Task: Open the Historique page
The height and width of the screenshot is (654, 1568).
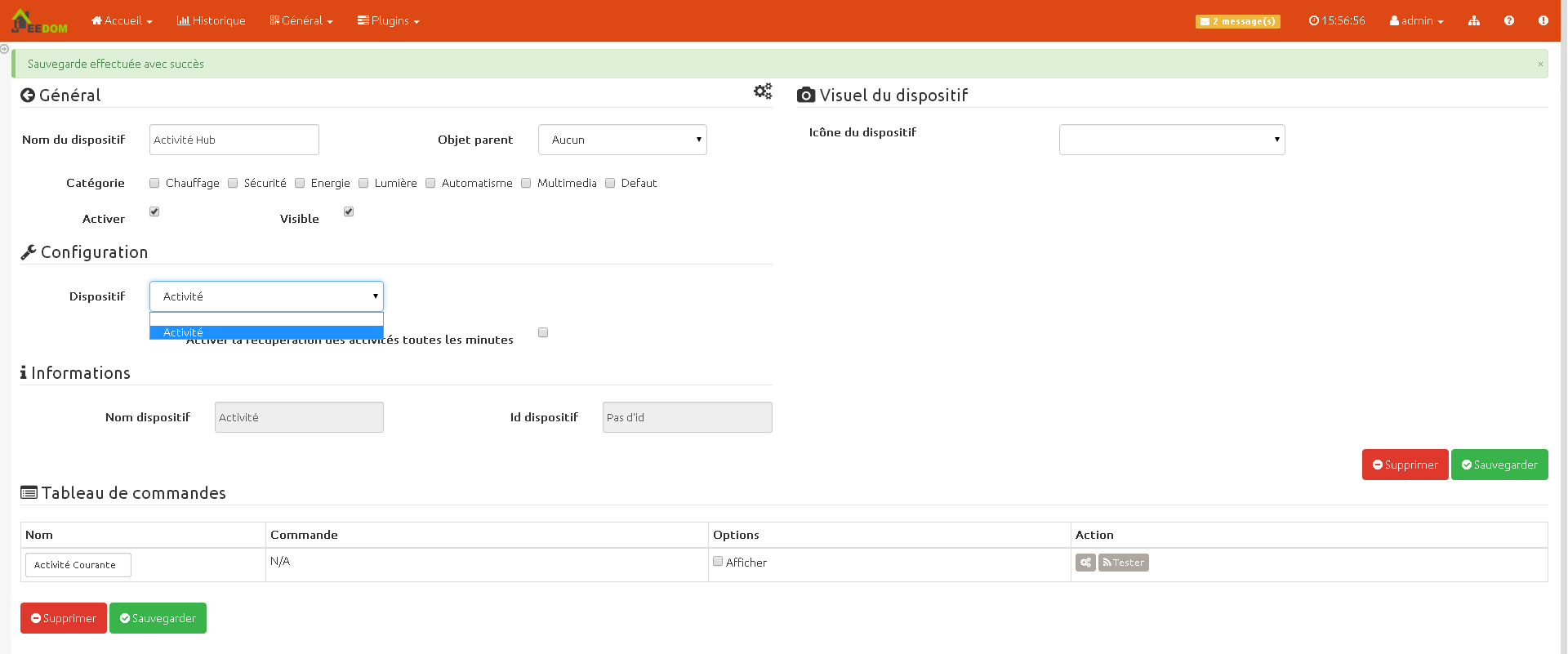Action: (211, 20)
